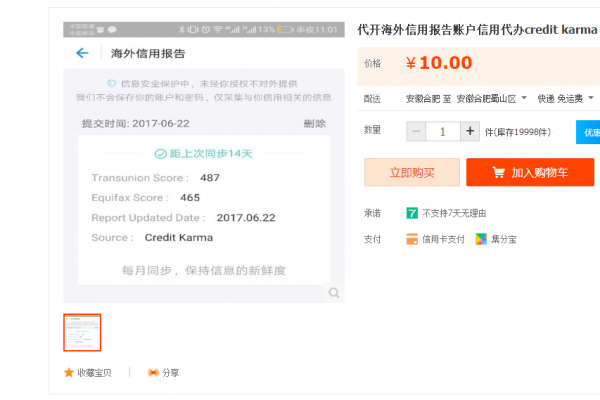Click the shield icon beside 信息安全保护中

pos(111,83)
